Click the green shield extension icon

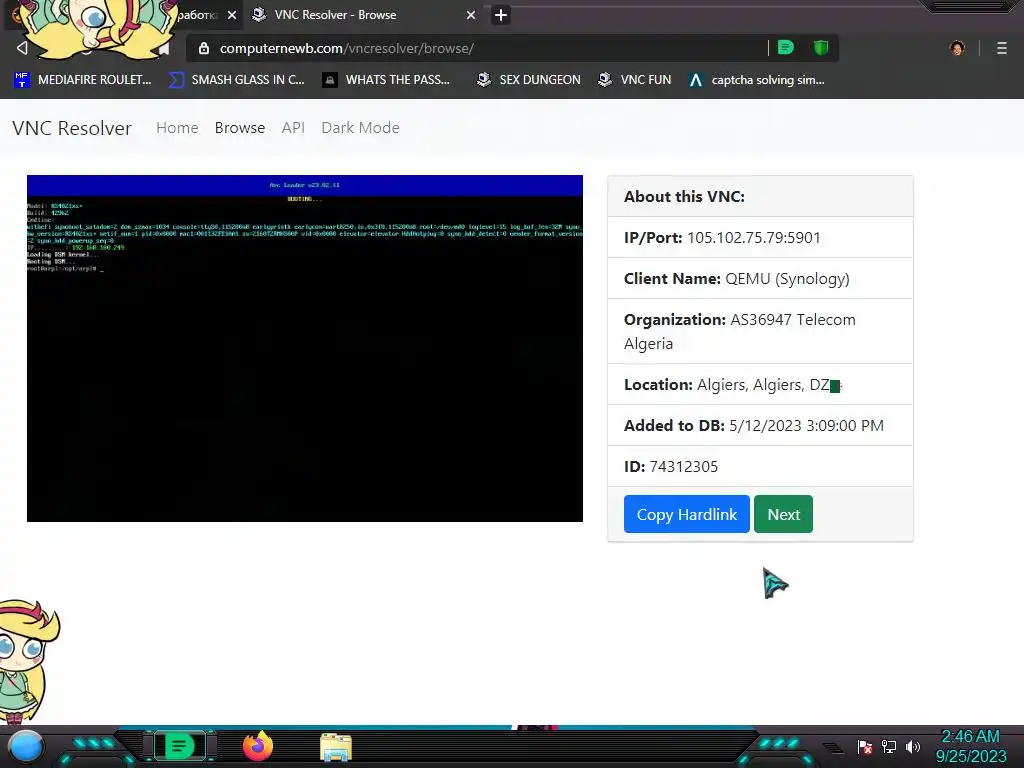pyautogui.click(x=821, y=48)
